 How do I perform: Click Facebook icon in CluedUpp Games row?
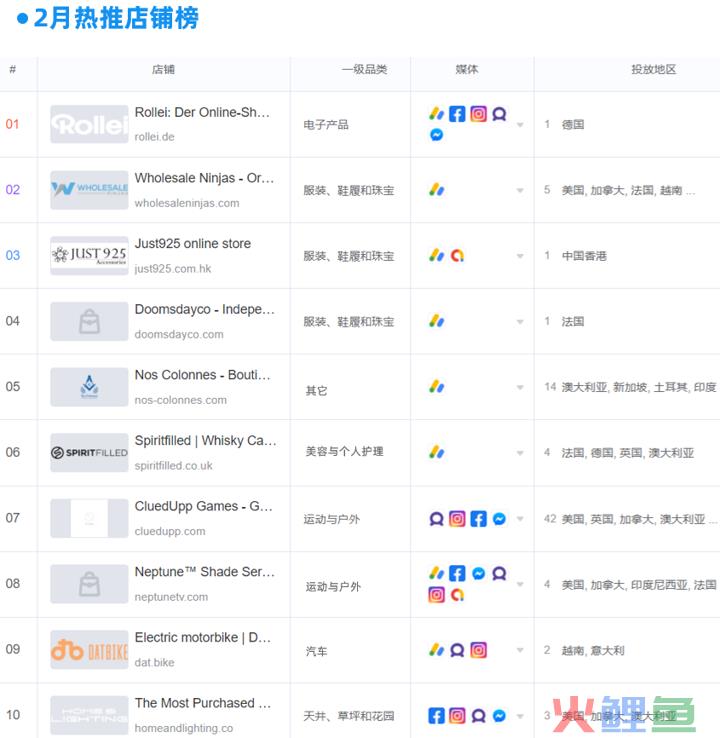(x=478, y=519)
